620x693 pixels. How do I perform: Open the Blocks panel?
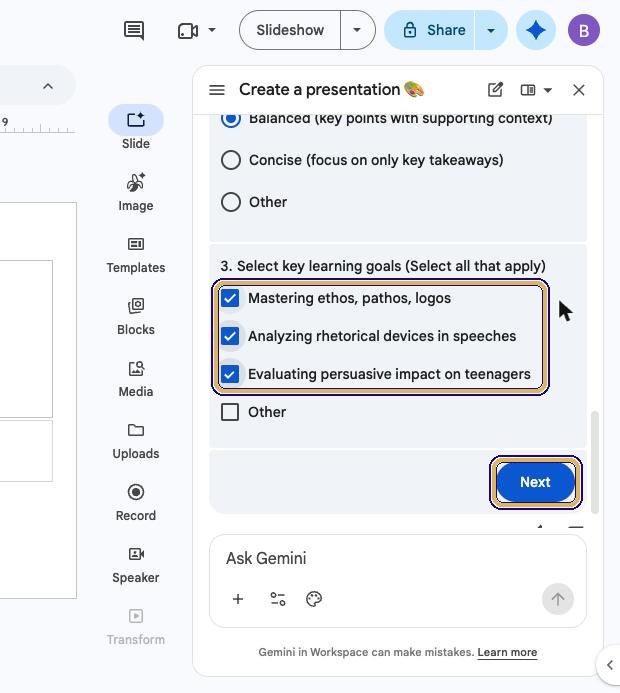tap(136, 316)
